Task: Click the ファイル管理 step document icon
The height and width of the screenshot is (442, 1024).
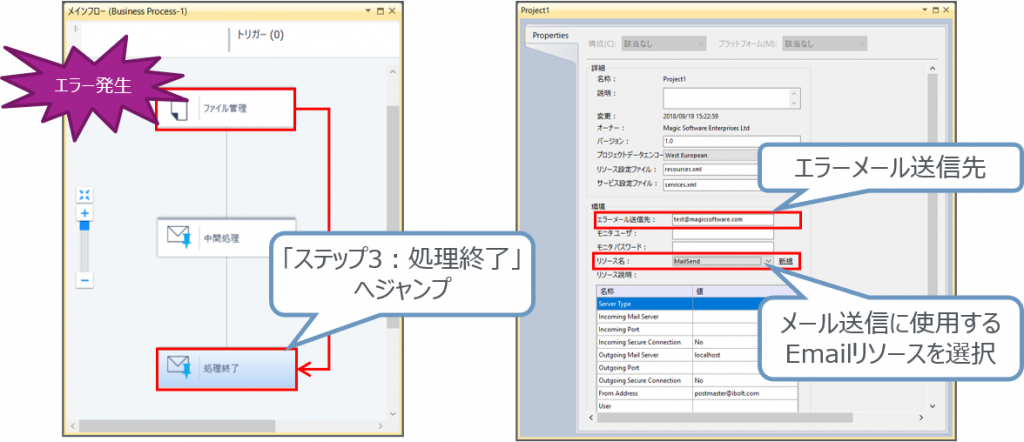Action: coord(178,109)
